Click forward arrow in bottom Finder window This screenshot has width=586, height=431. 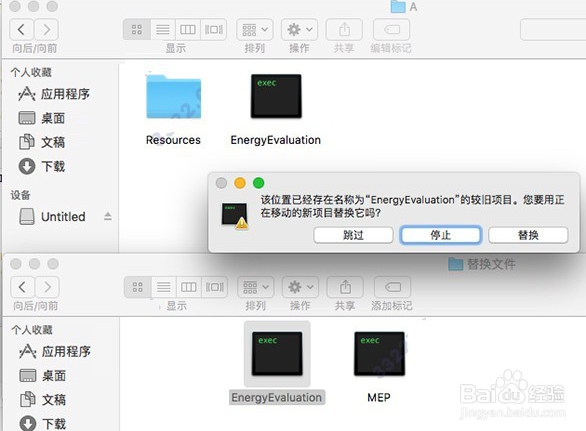[x=47, y=287]
